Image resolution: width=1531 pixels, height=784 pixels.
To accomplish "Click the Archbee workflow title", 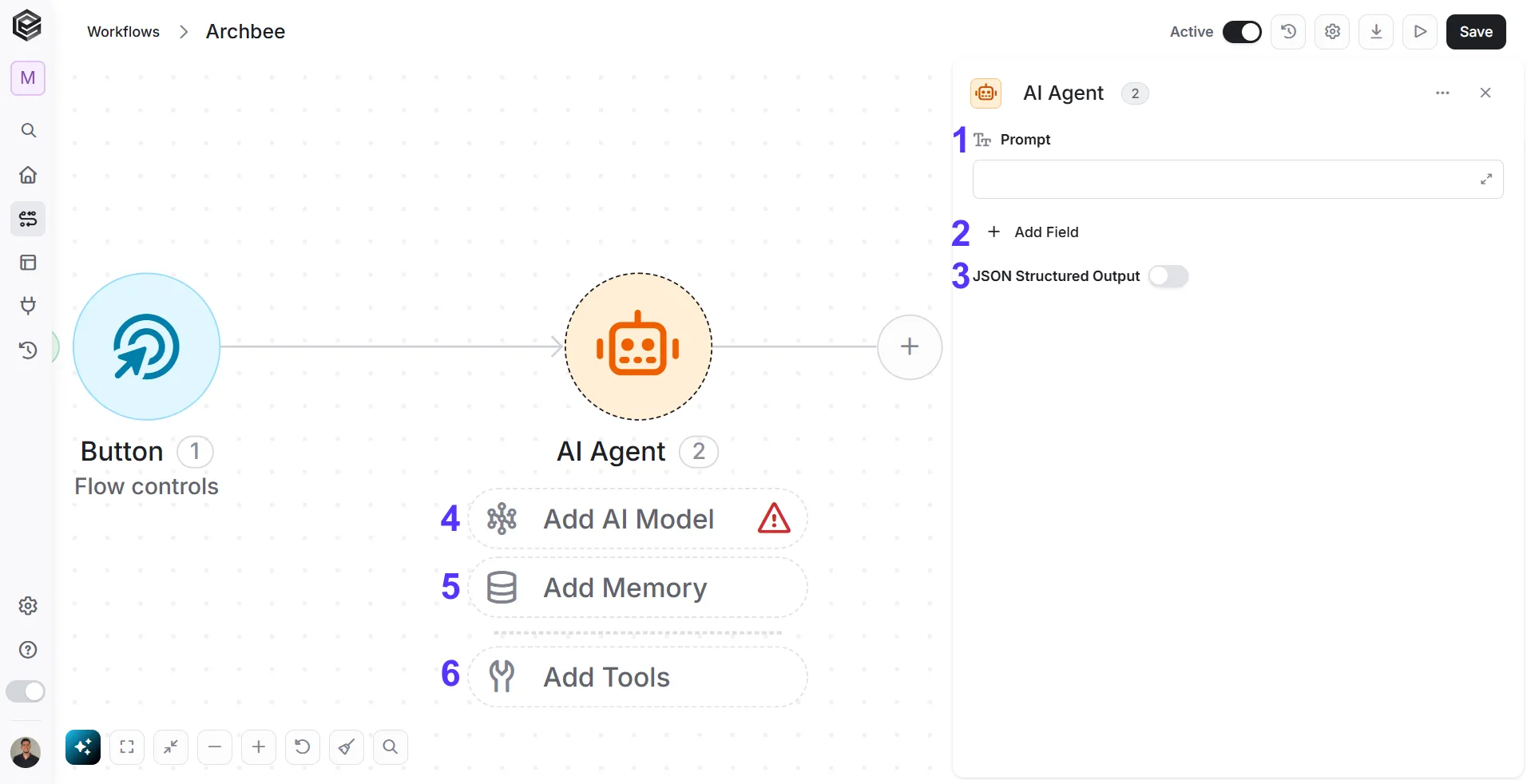I will pos(245,31).
